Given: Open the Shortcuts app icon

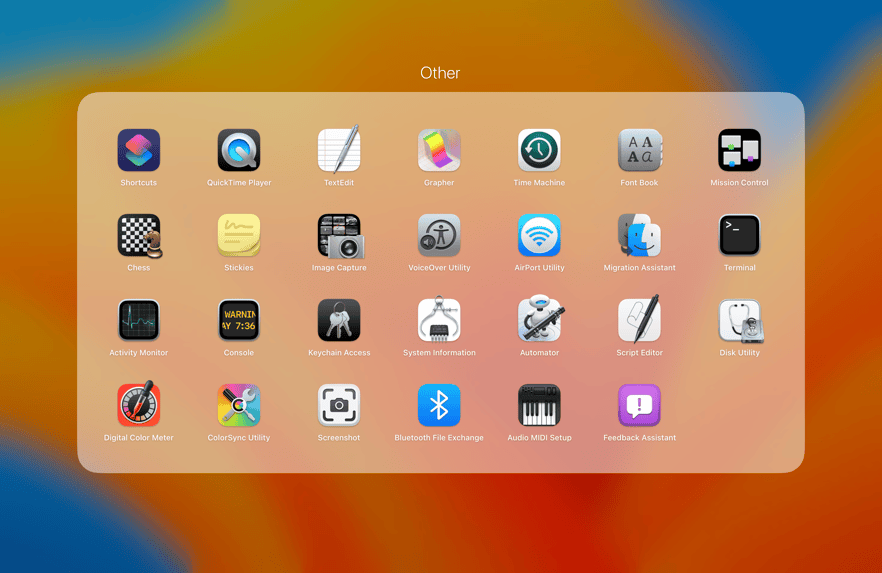Looking at the screenshot, I should [x=138, y=150].
